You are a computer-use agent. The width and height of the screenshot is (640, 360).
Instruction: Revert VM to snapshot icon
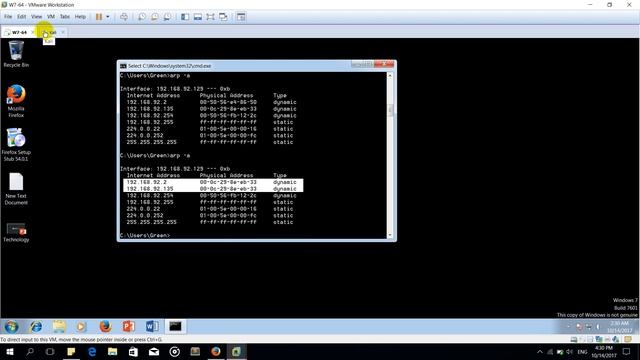[x=154, y=17]
